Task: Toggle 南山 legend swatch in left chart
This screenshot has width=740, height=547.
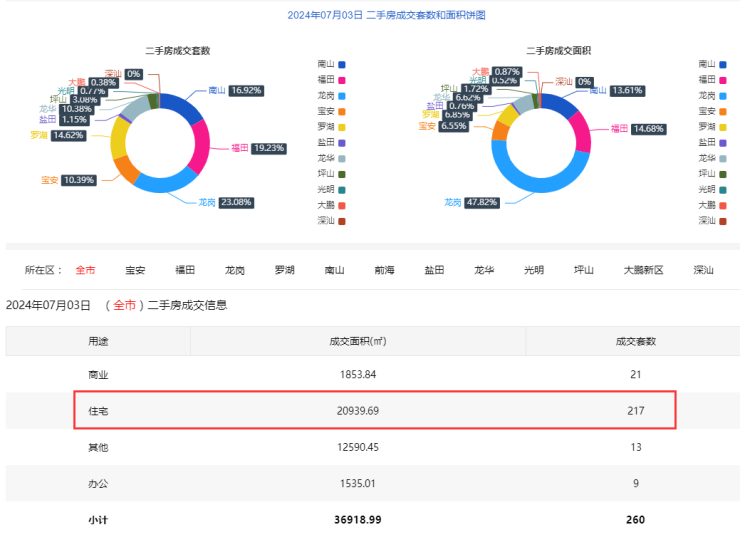Action: click(x=343, y=64)
